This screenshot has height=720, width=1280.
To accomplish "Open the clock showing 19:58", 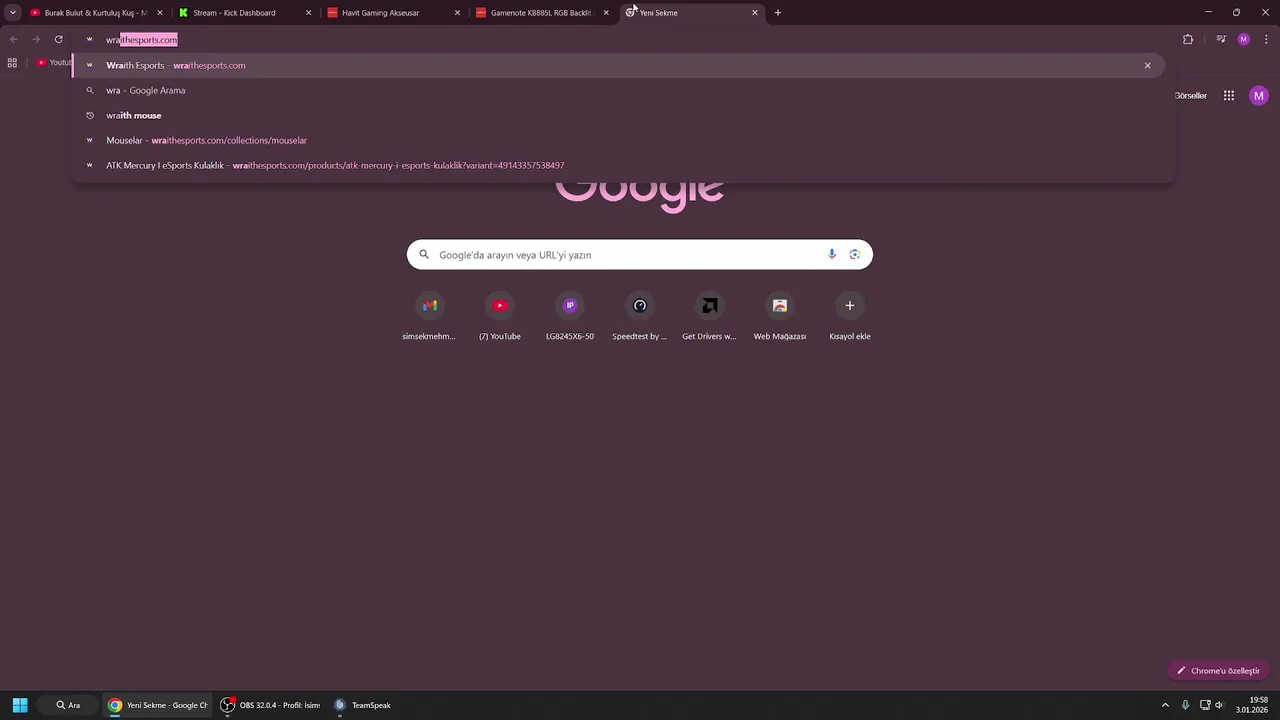I will click(x=1254, y=705).
